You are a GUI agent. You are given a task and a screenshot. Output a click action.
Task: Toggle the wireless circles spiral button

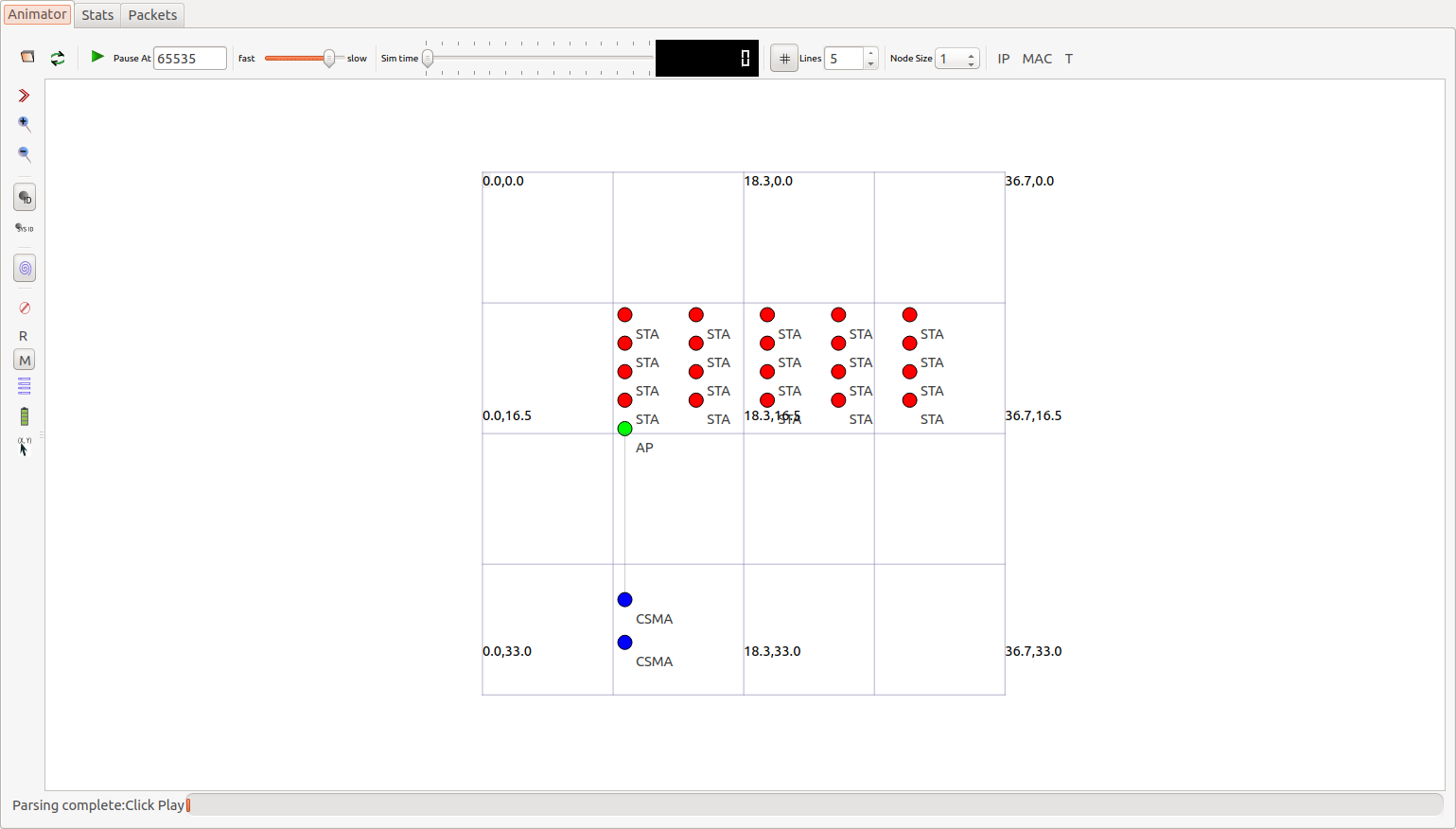point(25,269)
